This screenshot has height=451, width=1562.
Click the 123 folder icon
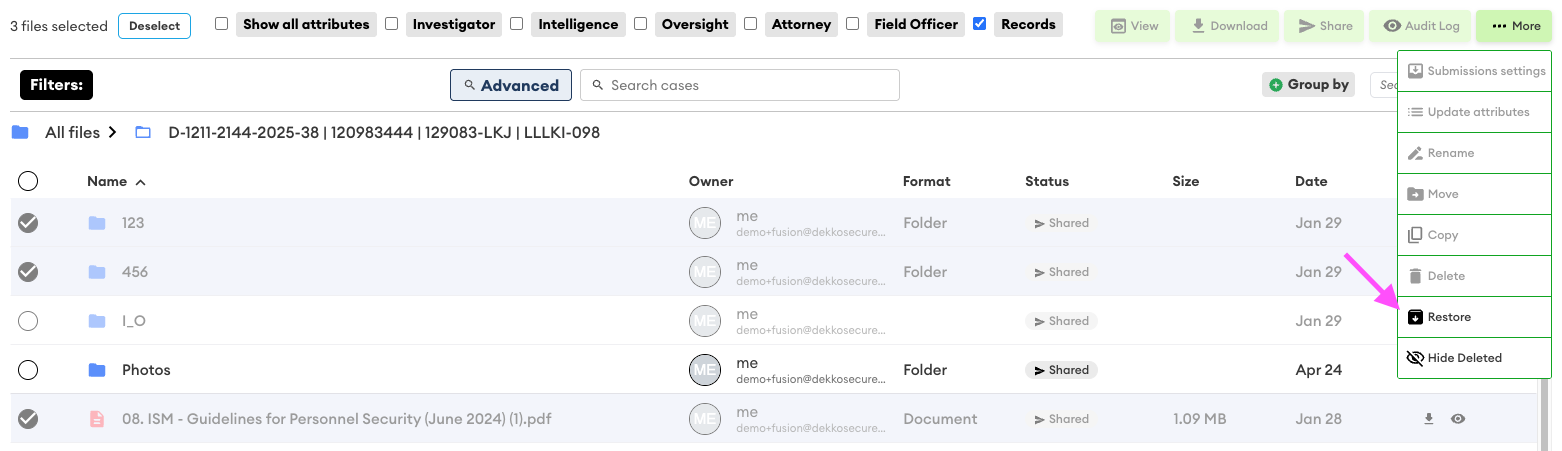[97, 223]
